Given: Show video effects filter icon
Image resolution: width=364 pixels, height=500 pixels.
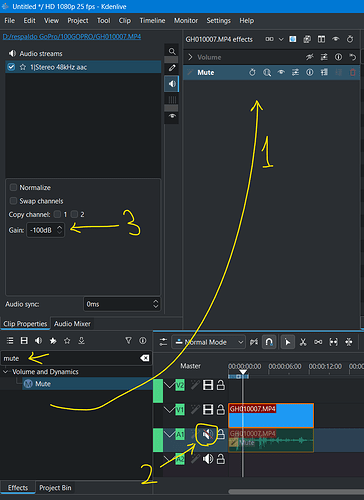Looking at the screenshot, I should click(x=24, y=341).
